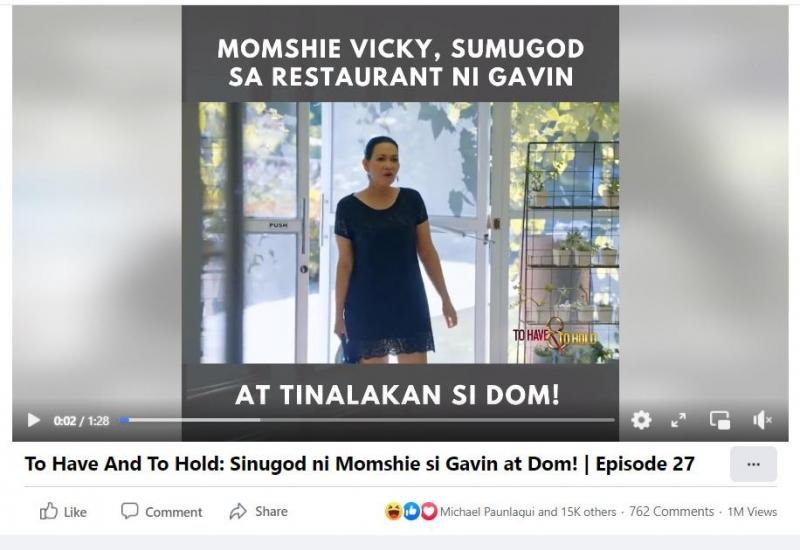This screenshot has width=800, height=550.
Task: Click the Love heart reaction icon
Action: pyautogui.click(x=429, y=511)
